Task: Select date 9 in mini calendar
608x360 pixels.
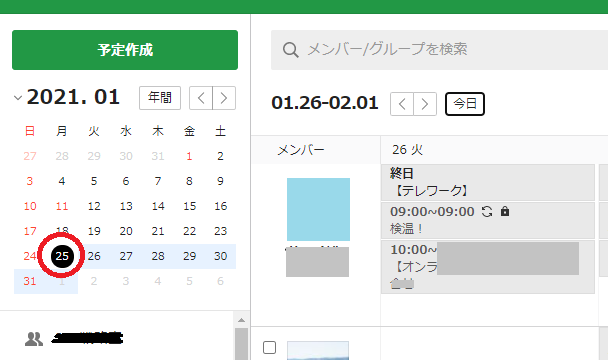Action: coord(220,181)
